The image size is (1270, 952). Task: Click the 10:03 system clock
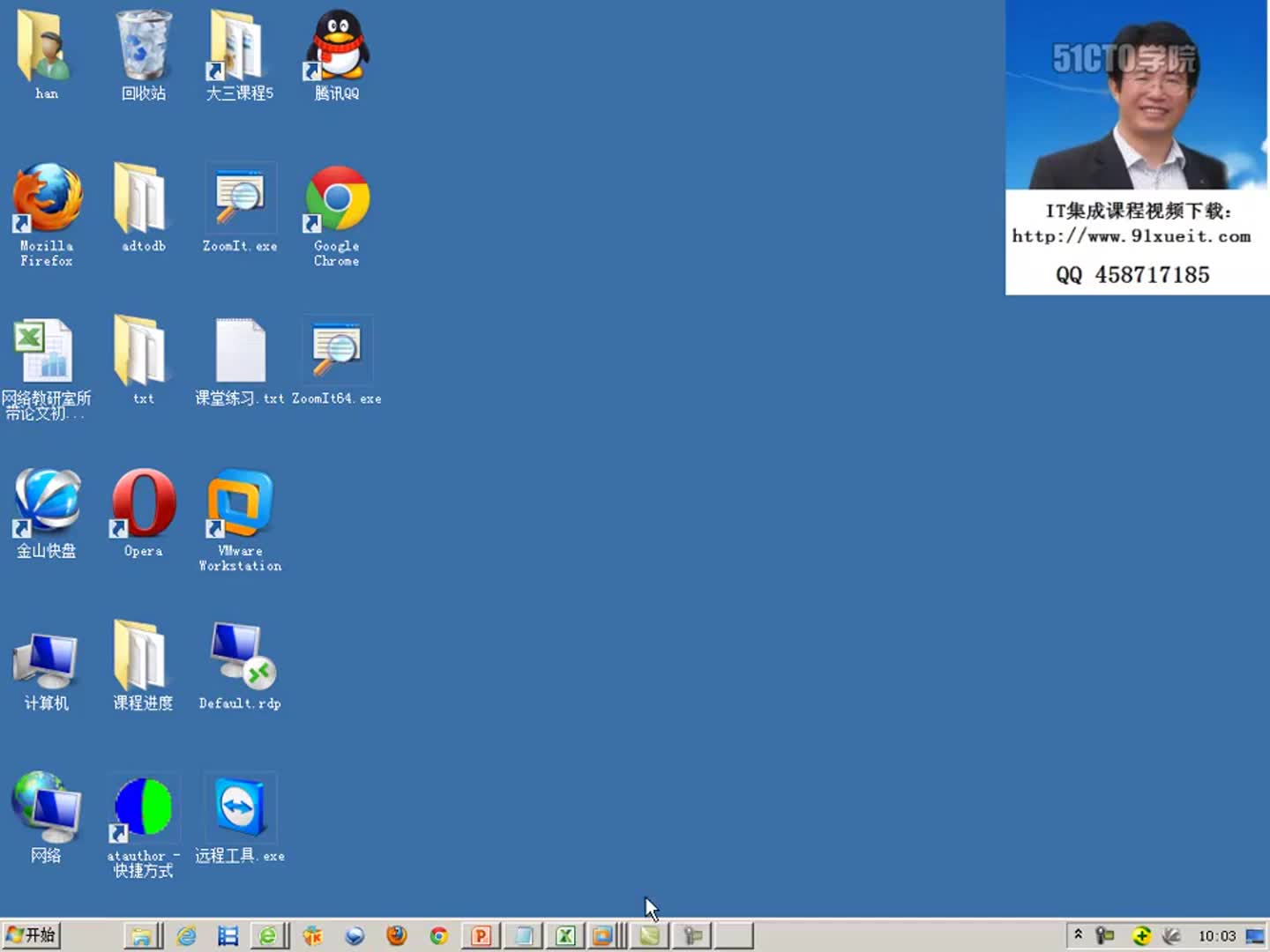[1217, 936]
